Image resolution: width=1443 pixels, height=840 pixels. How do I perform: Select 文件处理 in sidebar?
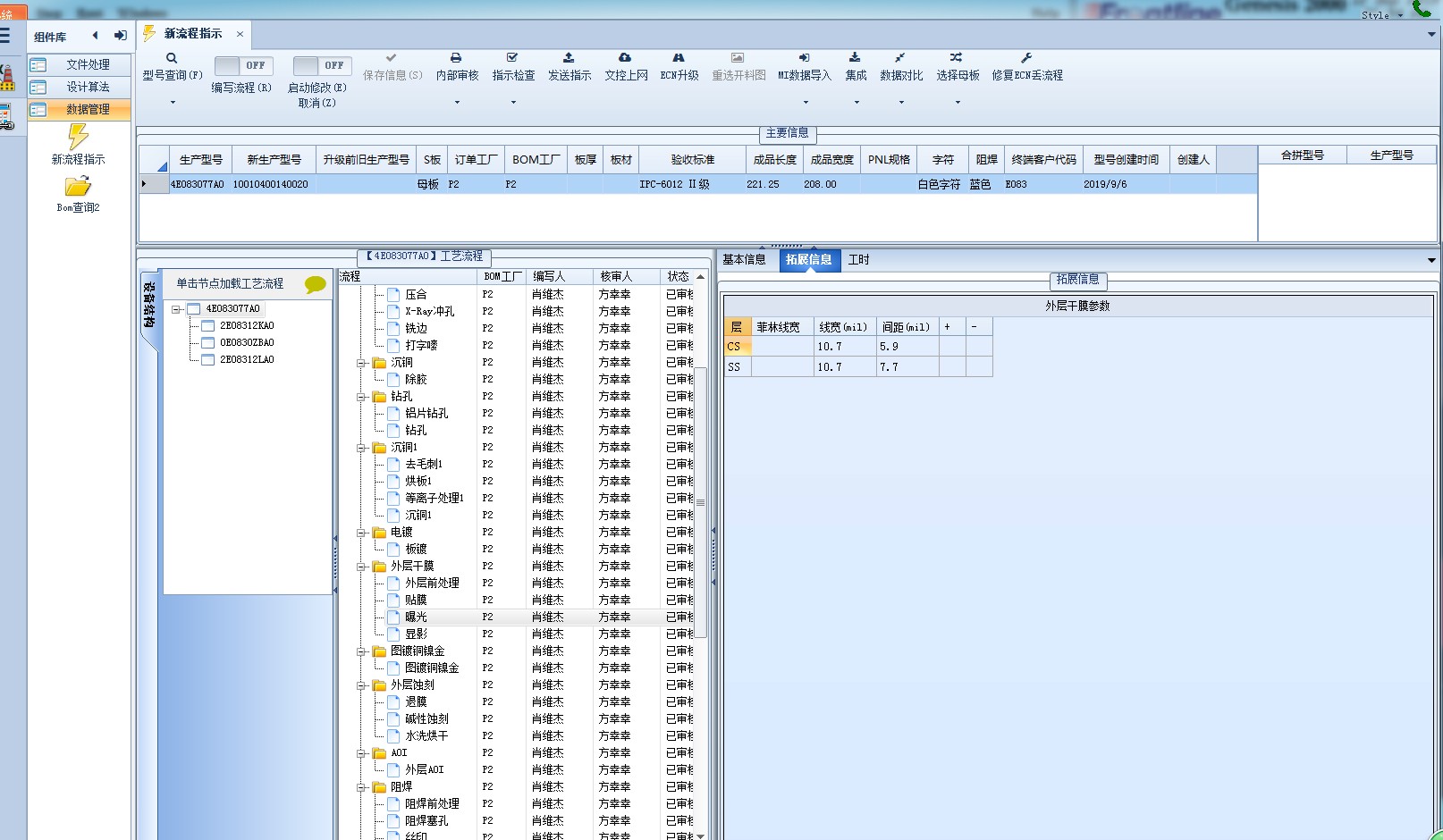80,64
